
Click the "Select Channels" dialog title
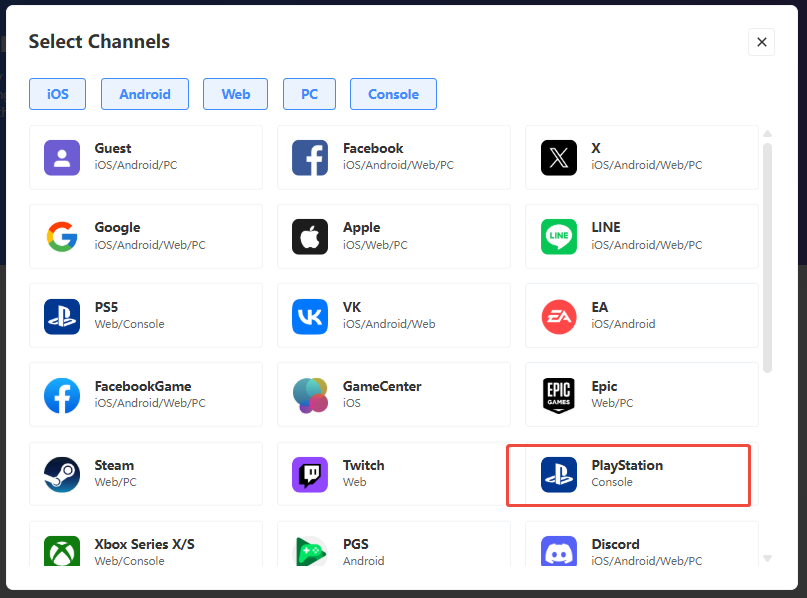(99, 42)
